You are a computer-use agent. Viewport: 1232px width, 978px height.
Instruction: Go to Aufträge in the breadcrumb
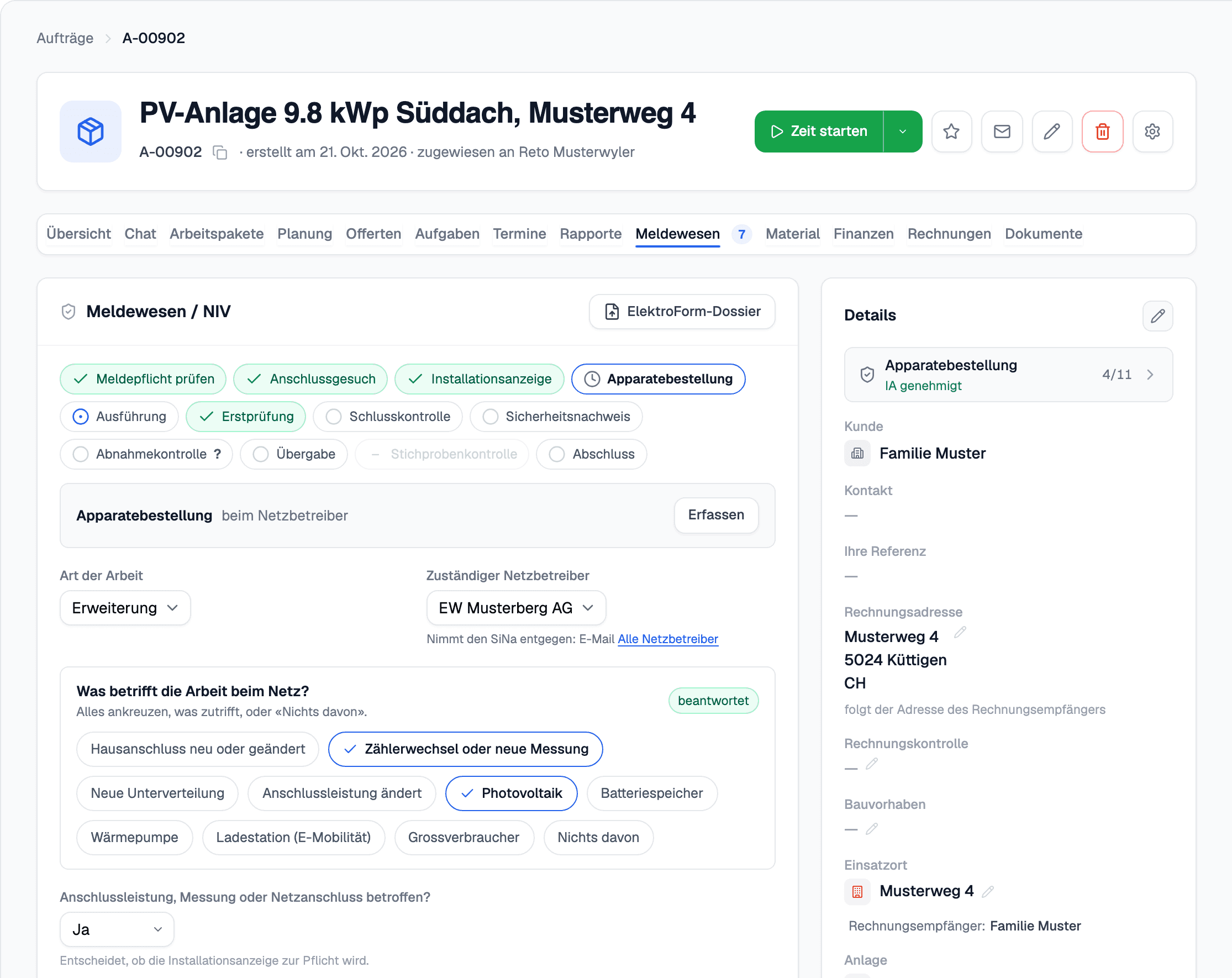pyautogui.click(x=65, y=38)
